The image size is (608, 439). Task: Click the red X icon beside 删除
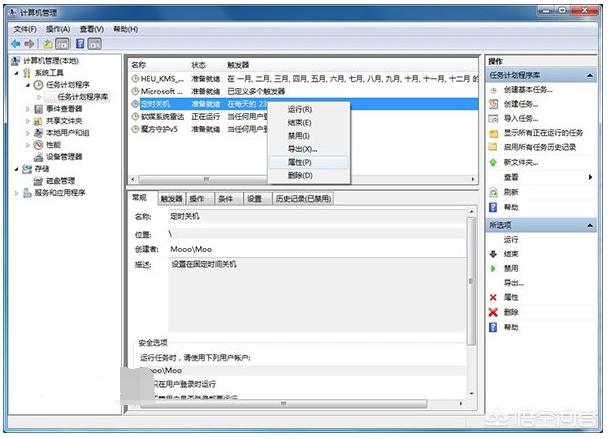click(493, 312)
